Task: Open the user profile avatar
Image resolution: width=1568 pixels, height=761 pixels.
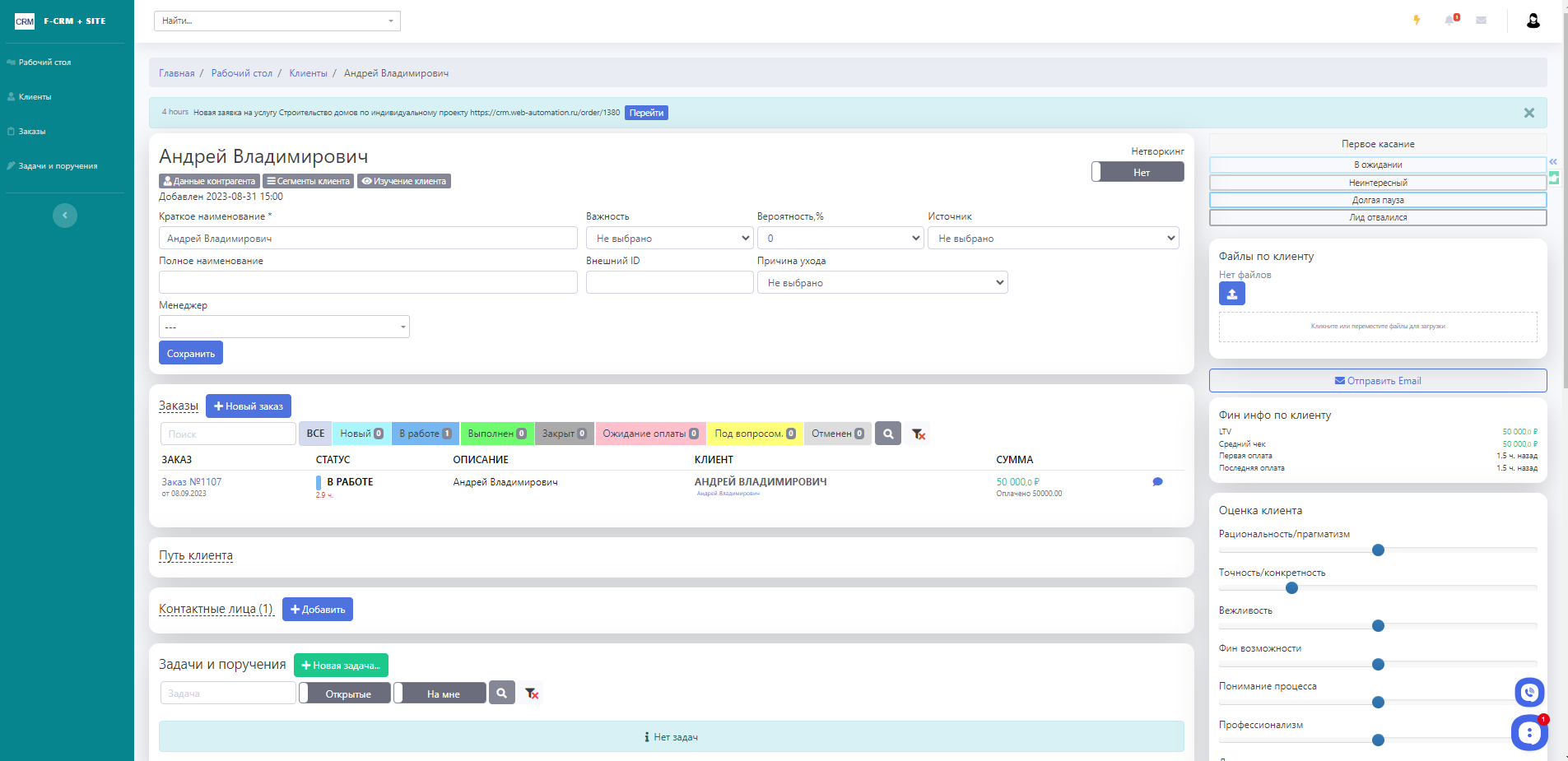Action: (1533, 21)
